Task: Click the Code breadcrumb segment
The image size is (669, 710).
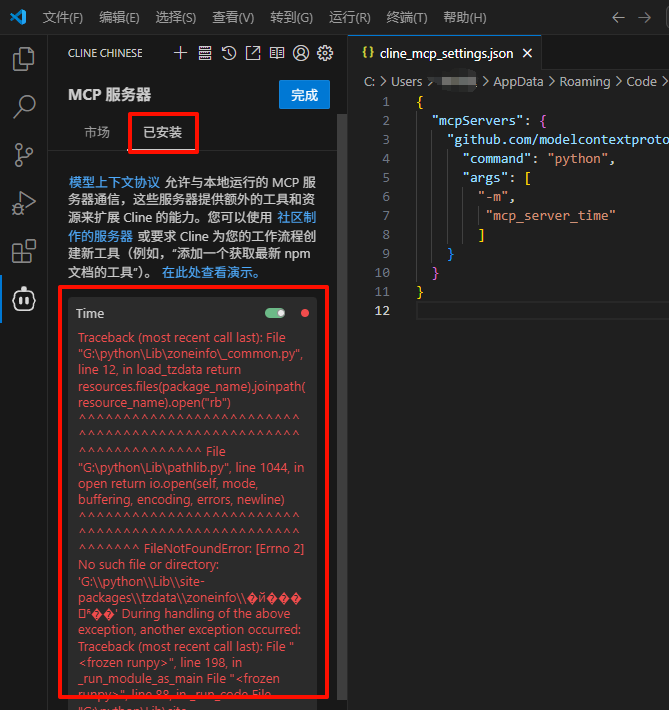Action: point(641,82)
